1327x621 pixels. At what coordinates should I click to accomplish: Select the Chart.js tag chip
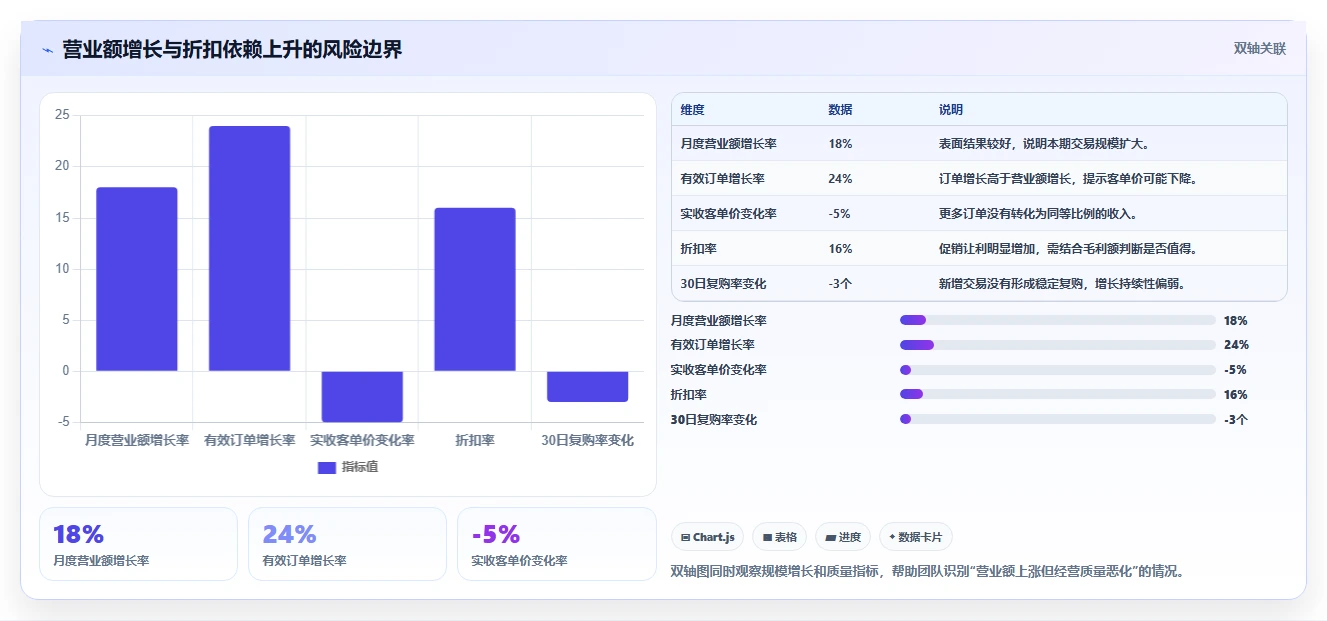coord(707,537)
